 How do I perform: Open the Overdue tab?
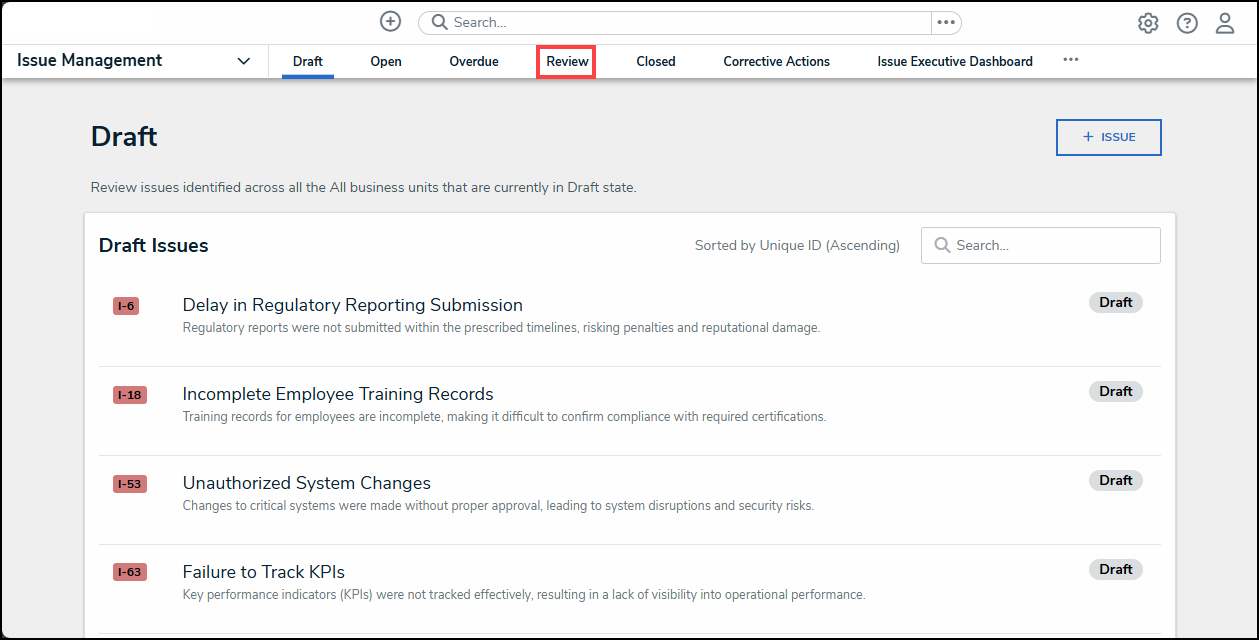click(474, 61)
